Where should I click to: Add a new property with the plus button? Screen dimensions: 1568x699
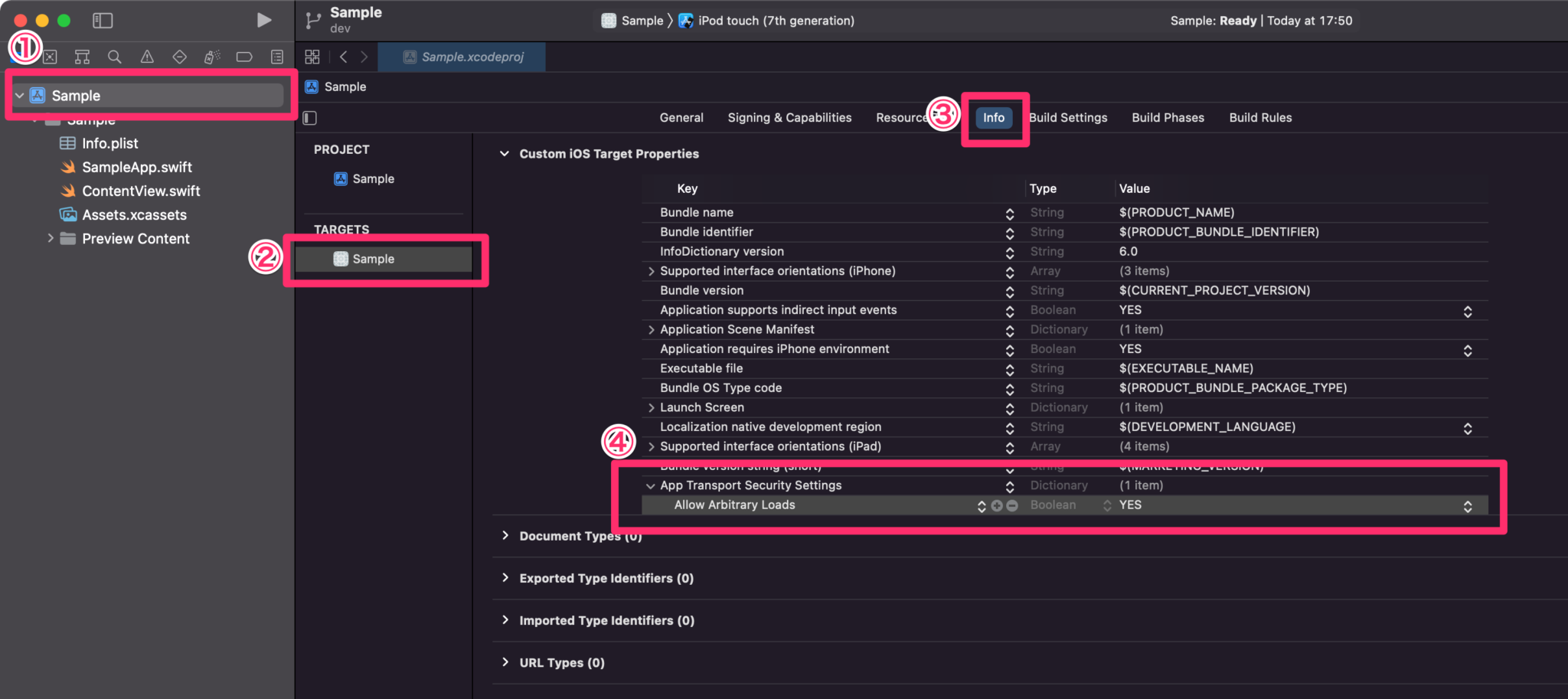tap(996, 505)
